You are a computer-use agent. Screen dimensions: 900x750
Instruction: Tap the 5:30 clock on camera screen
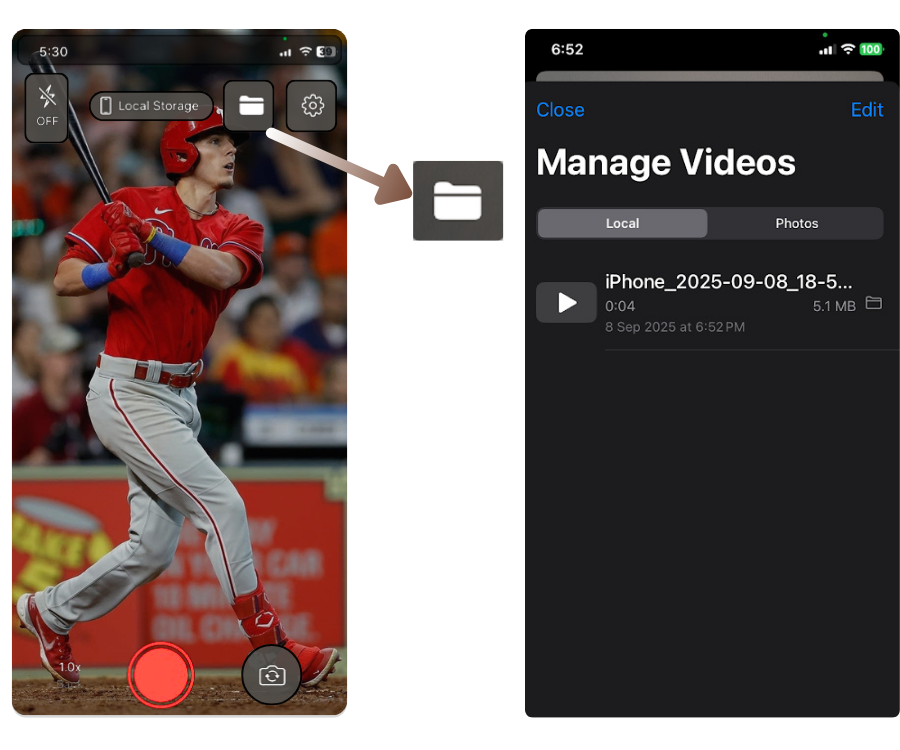pos(54,51)
